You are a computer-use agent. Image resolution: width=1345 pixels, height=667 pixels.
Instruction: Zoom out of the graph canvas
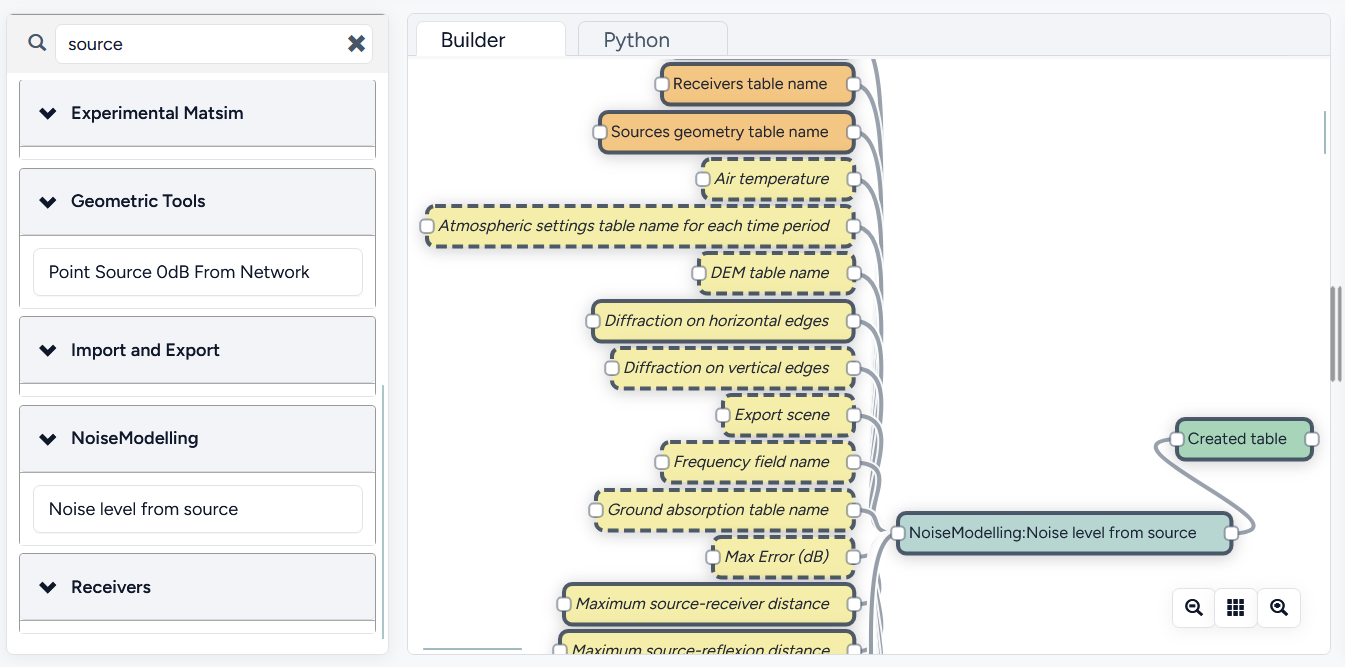(1193, 607)
